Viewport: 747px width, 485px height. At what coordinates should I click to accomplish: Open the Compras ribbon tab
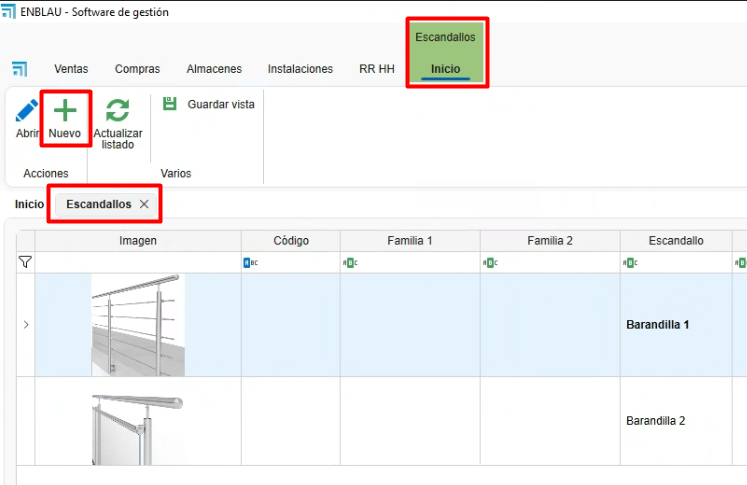pyautogui.click(x=137, y=69)
